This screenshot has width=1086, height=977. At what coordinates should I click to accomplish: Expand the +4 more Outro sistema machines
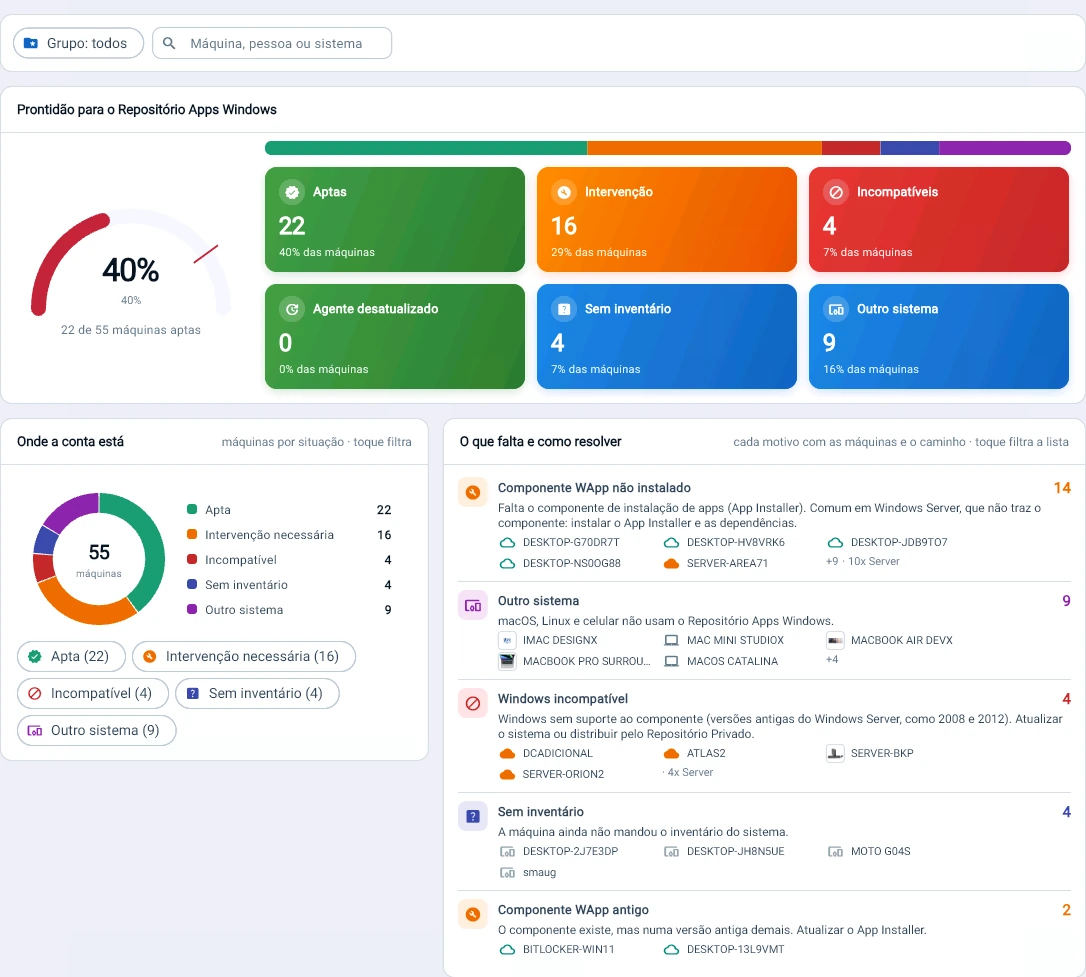[832, 659]
